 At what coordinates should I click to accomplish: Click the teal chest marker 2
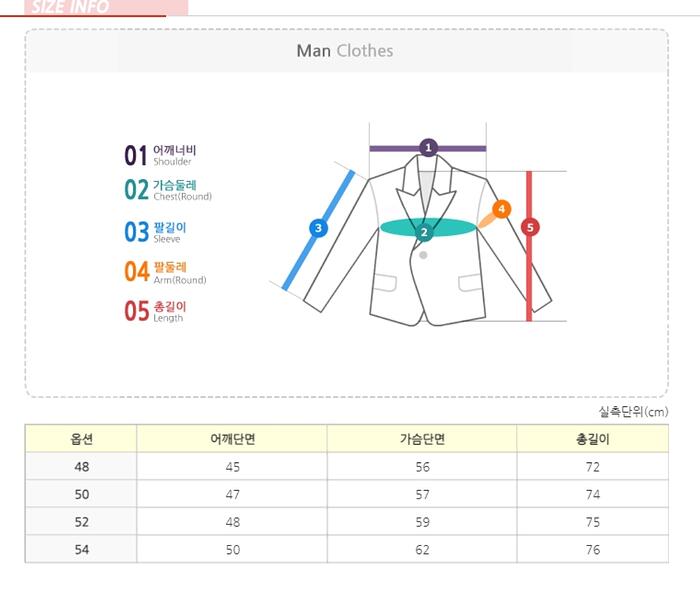point(424,232)
